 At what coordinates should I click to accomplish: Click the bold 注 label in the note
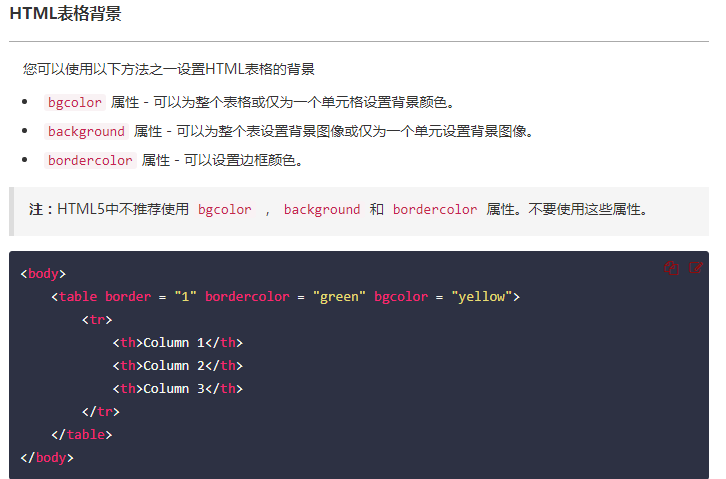coord(35,210)
